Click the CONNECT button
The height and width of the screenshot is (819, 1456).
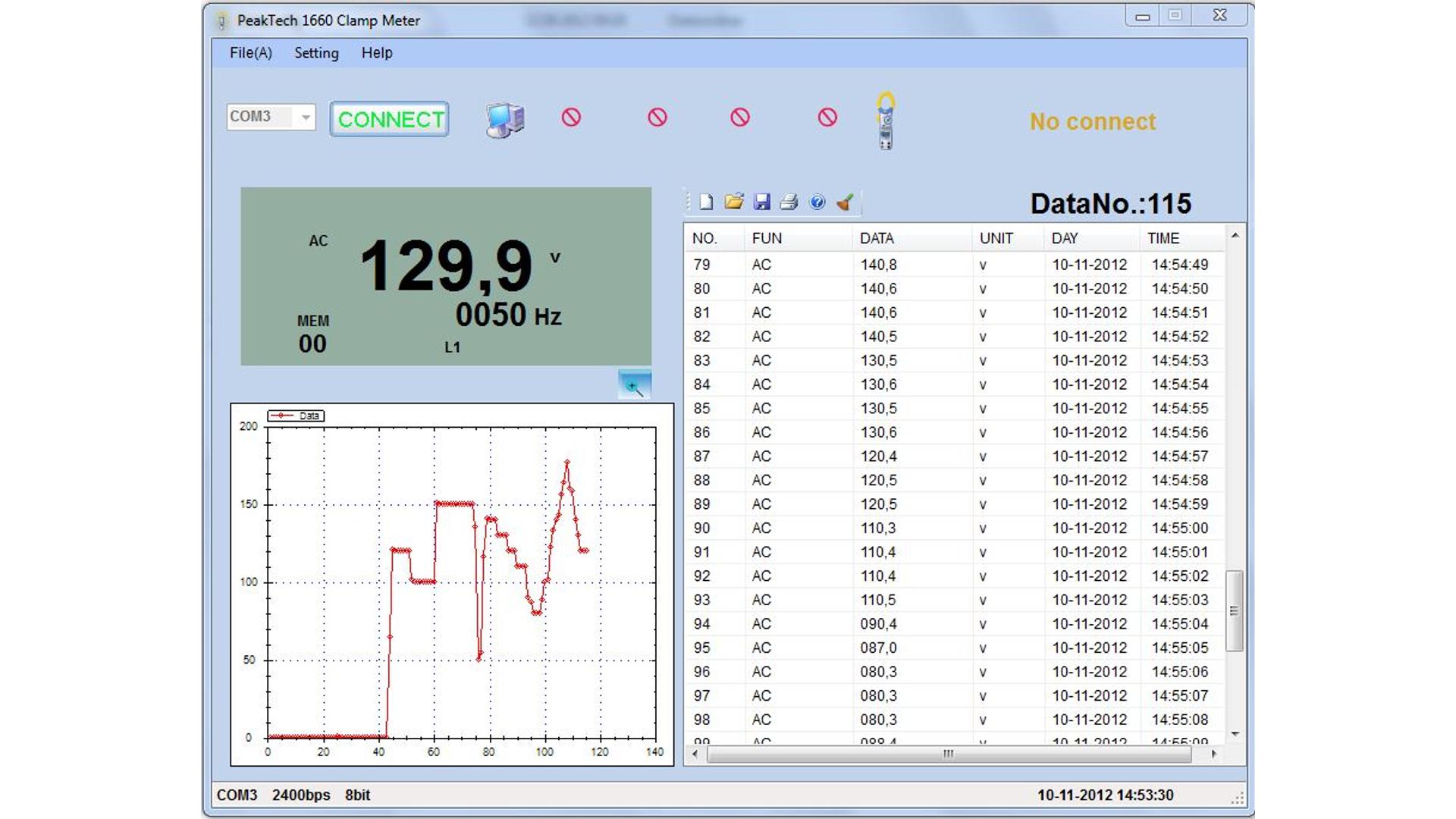(390, 119)
